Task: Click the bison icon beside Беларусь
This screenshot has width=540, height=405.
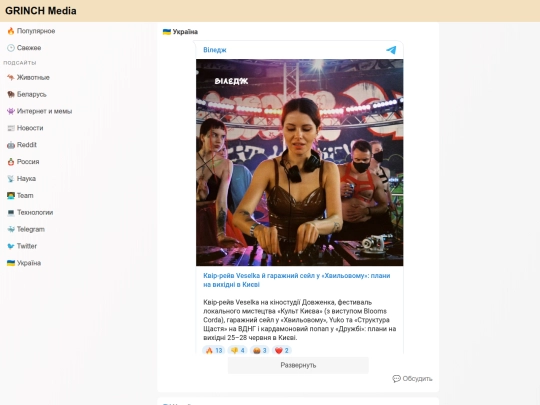Action: [11, 94]
